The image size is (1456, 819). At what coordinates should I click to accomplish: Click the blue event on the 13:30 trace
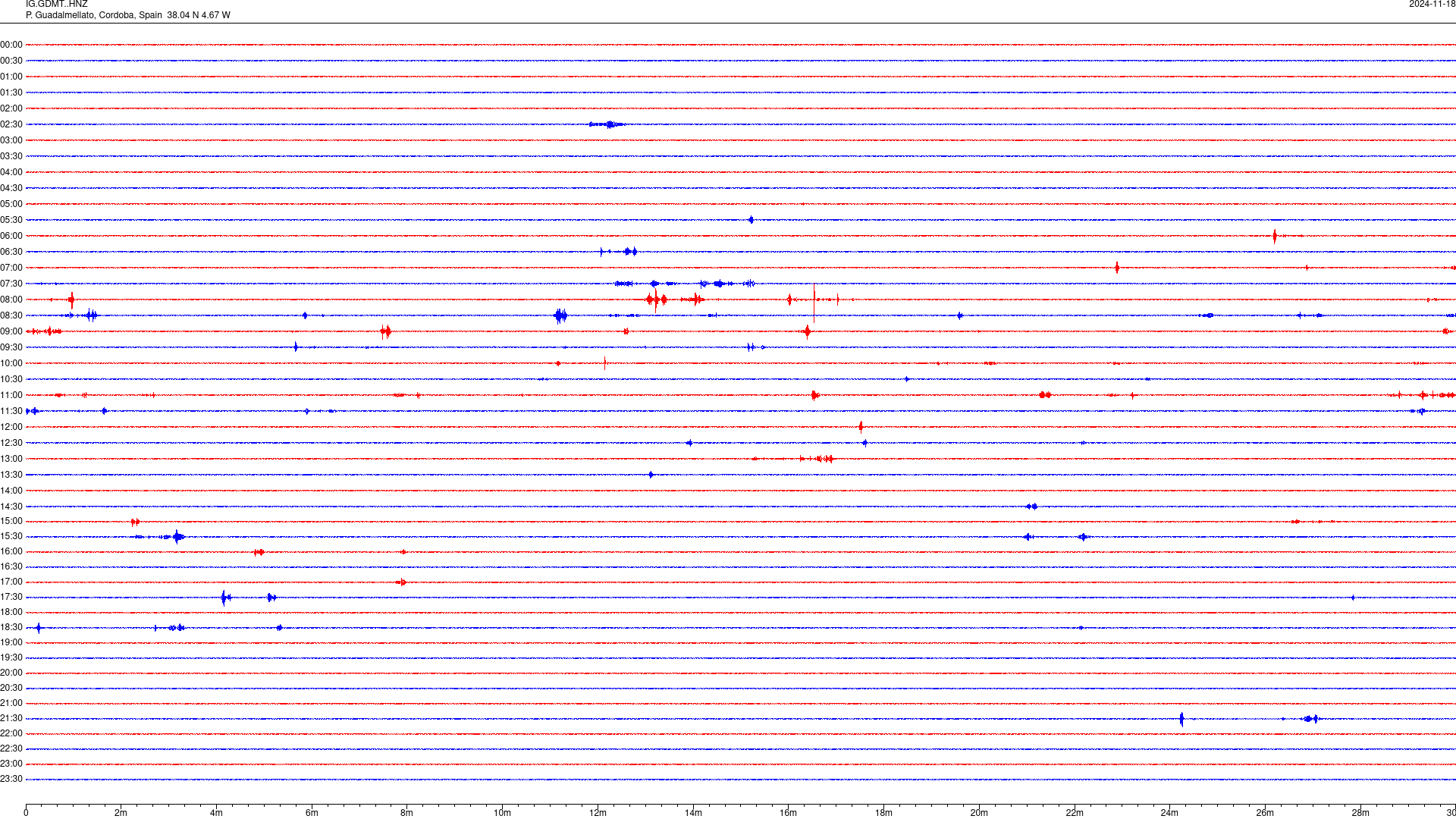click(651, 475)
